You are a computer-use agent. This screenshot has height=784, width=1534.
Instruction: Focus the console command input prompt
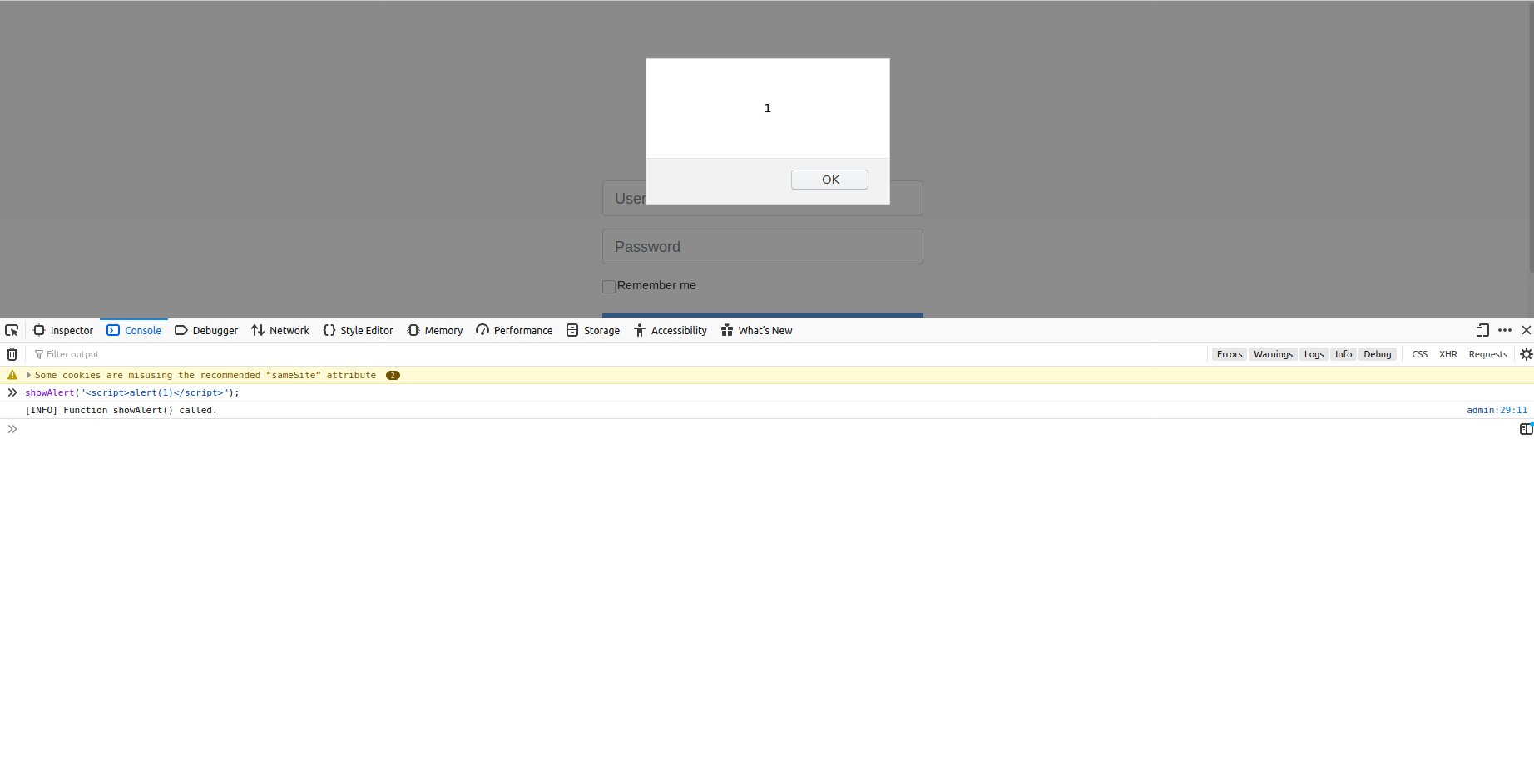765,429
